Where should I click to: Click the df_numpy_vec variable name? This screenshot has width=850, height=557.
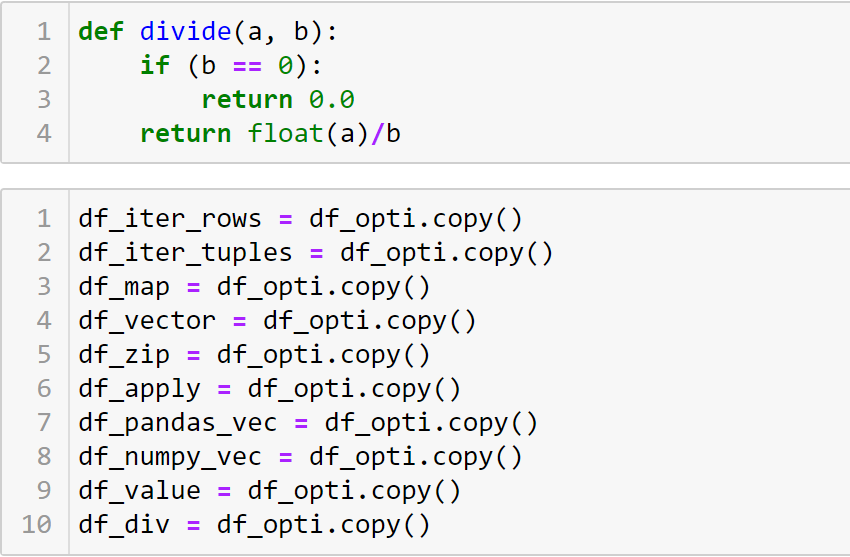pyautogui.click(x=170, y=457)
